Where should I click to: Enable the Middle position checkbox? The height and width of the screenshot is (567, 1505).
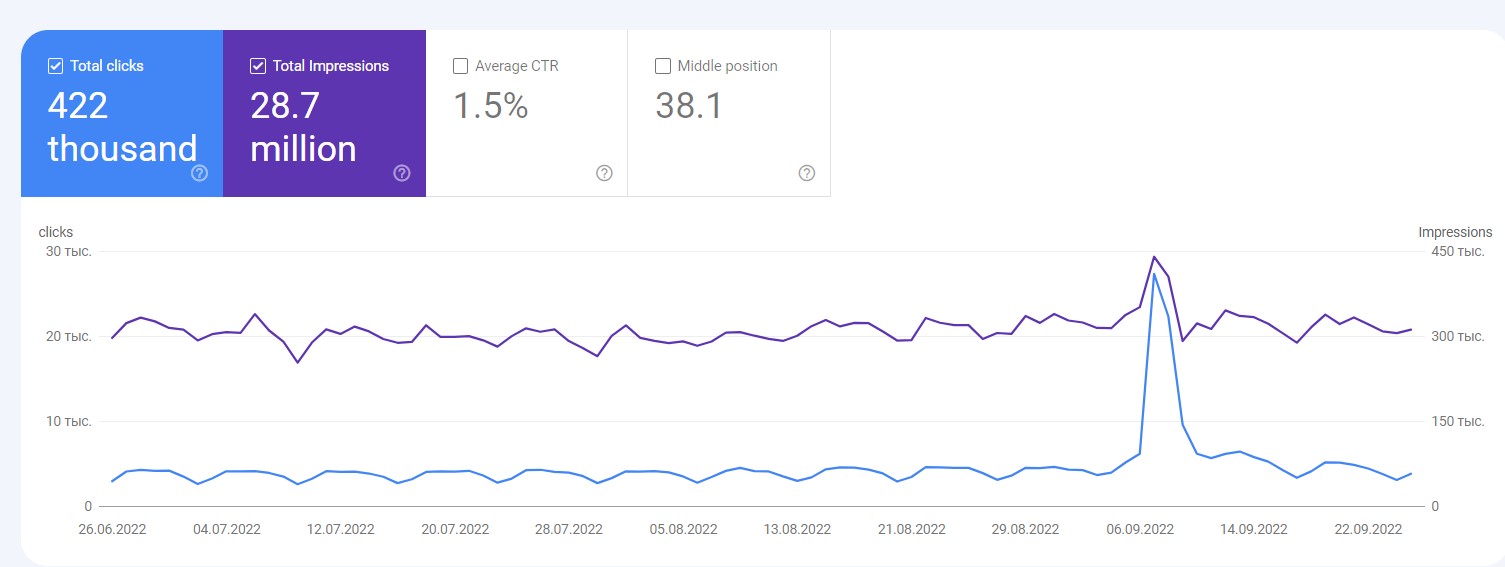(662, 66)
